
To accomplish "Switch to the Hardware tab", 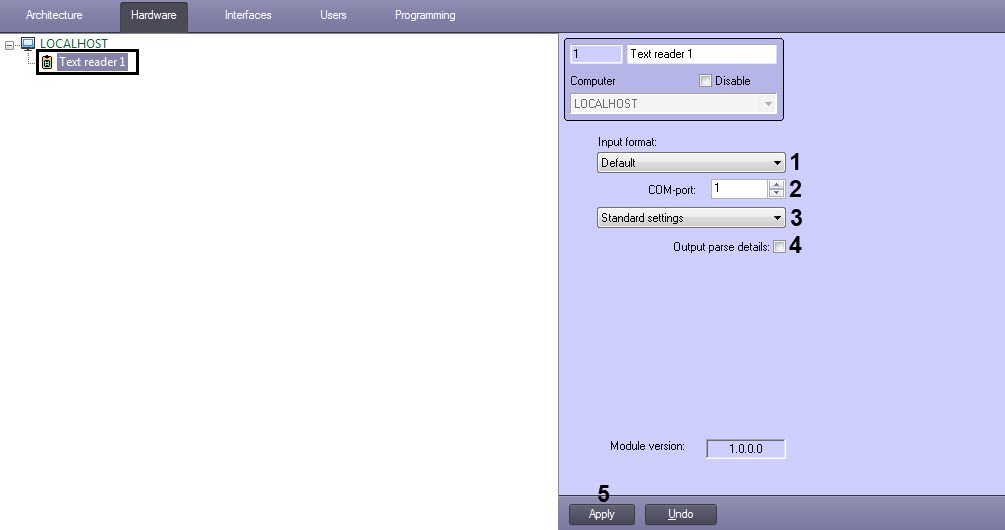I will point(154,15).
